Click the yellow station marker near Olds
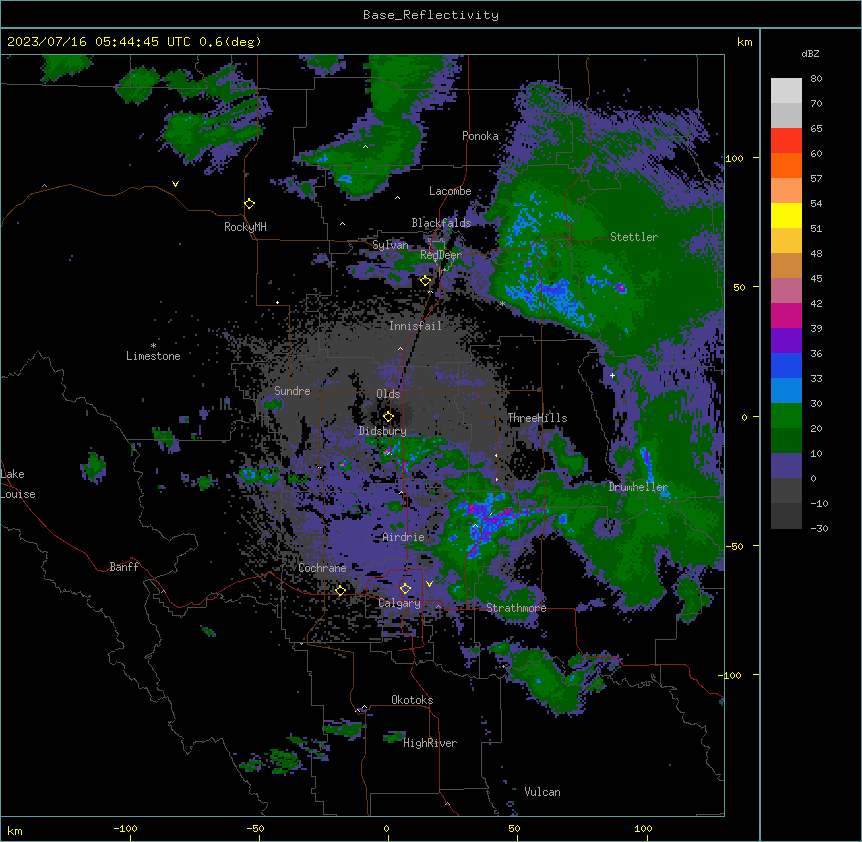Image resolution: width=862 pixels, height=842 pixels. click(x=388, y=417)
